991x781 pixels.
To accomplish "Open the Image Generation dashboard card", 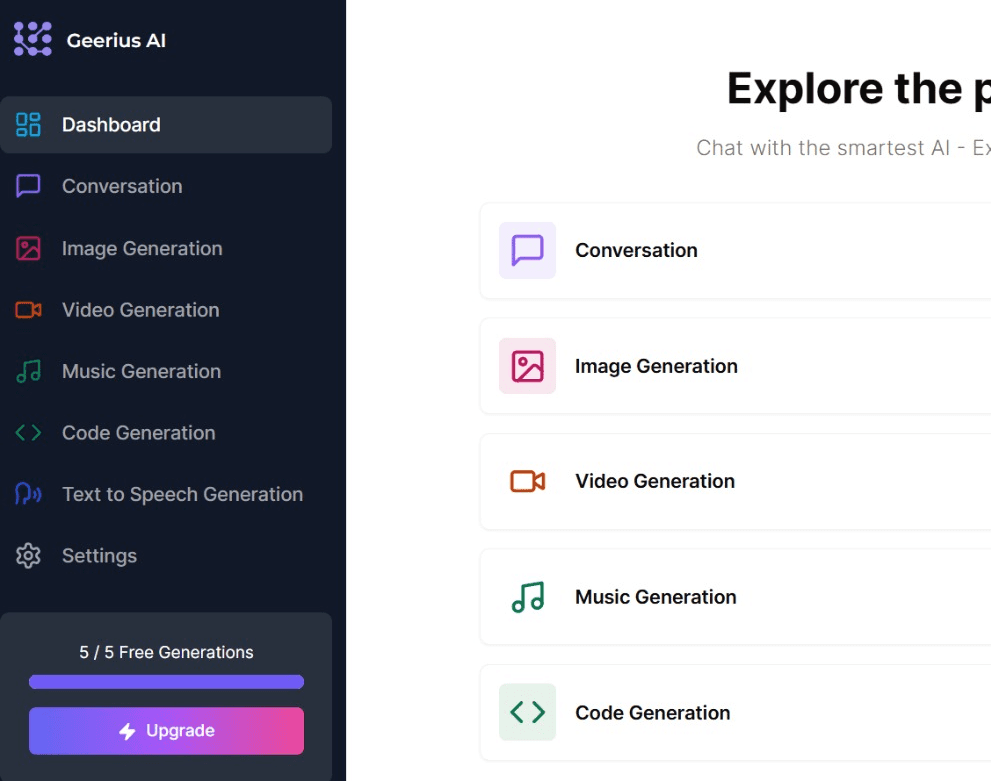I will 735,366.
